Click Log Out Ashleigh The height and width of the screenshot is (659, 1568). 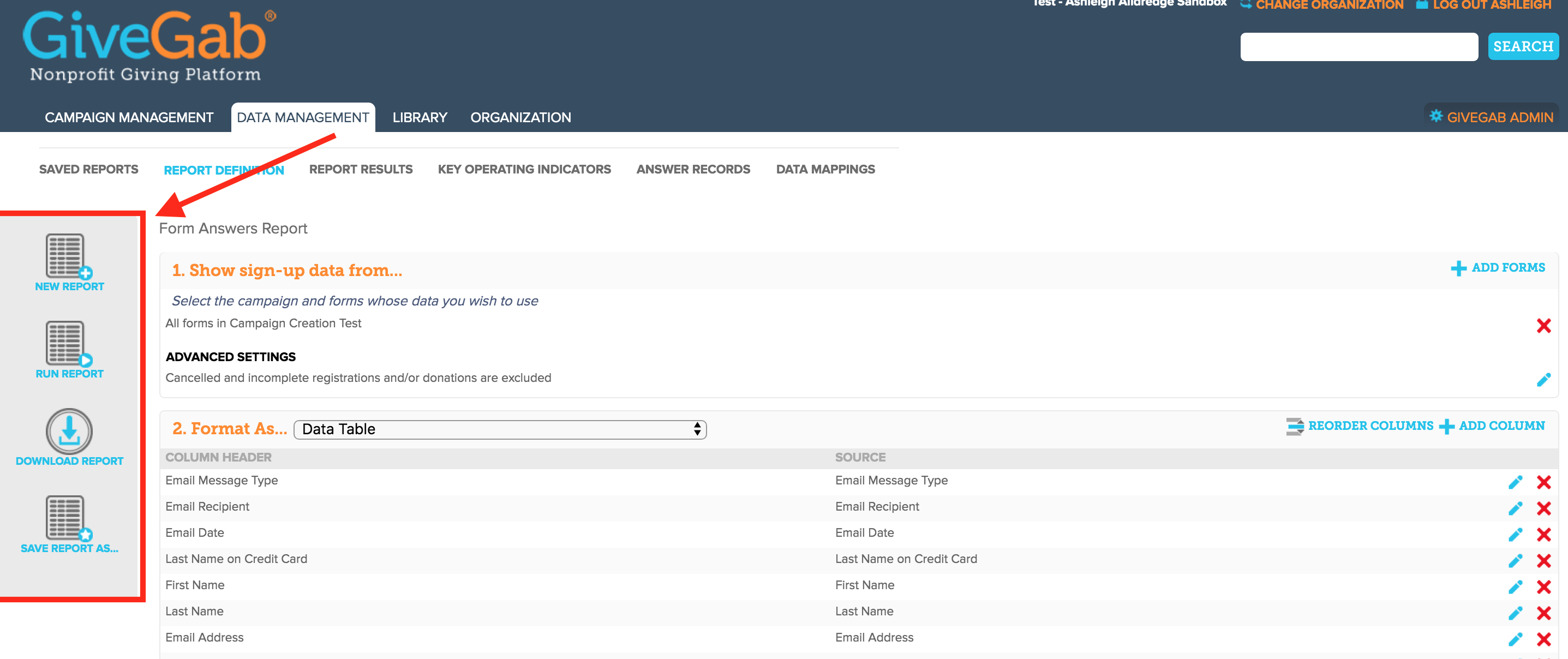1491,5
